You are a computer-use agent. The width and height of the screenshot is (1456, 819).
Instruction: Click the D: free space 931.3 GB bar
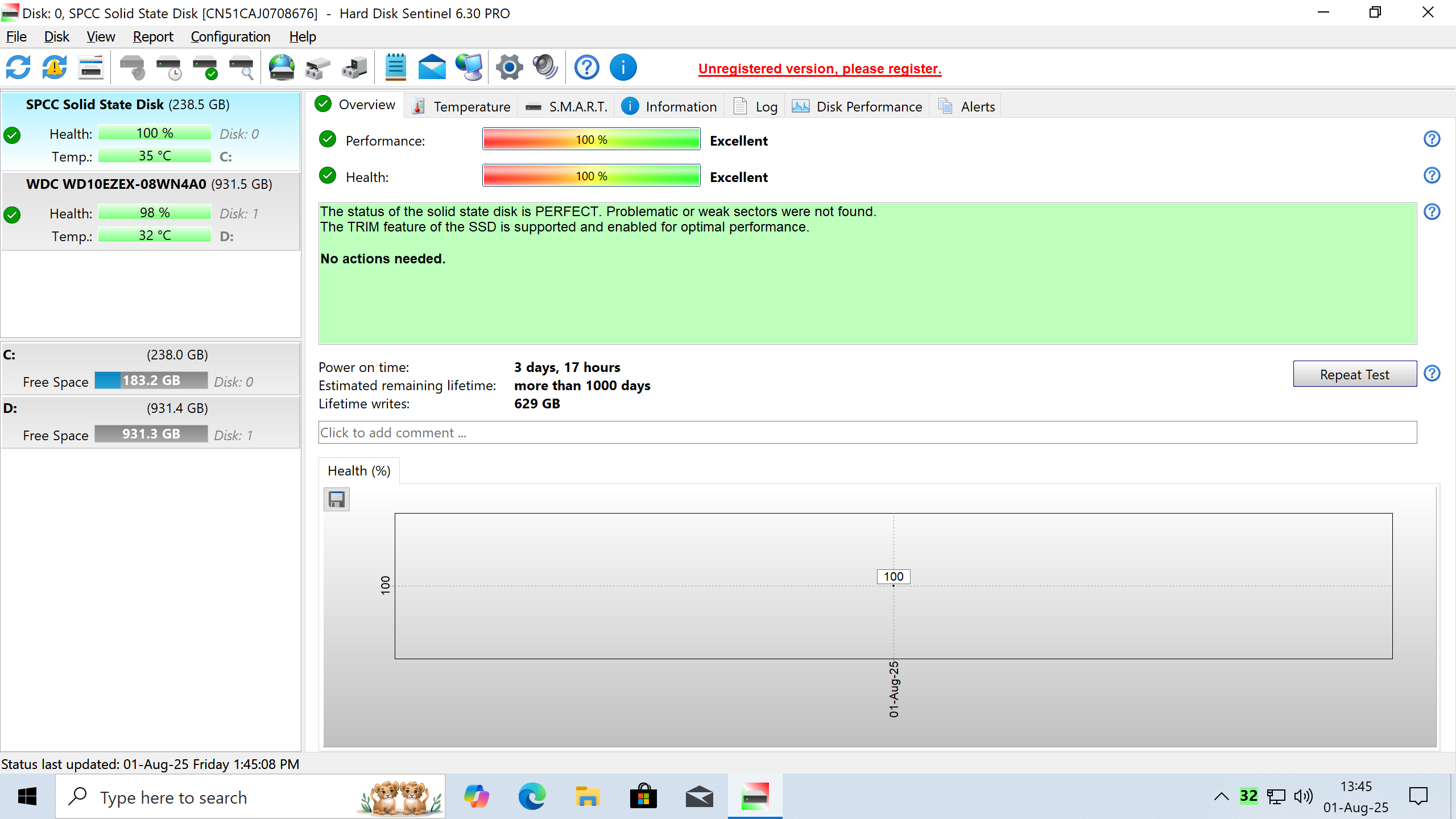point(151,434)
